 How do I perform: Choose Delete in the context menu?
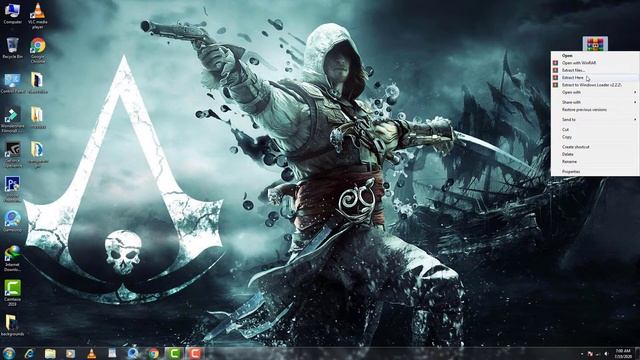click(595, 154)
